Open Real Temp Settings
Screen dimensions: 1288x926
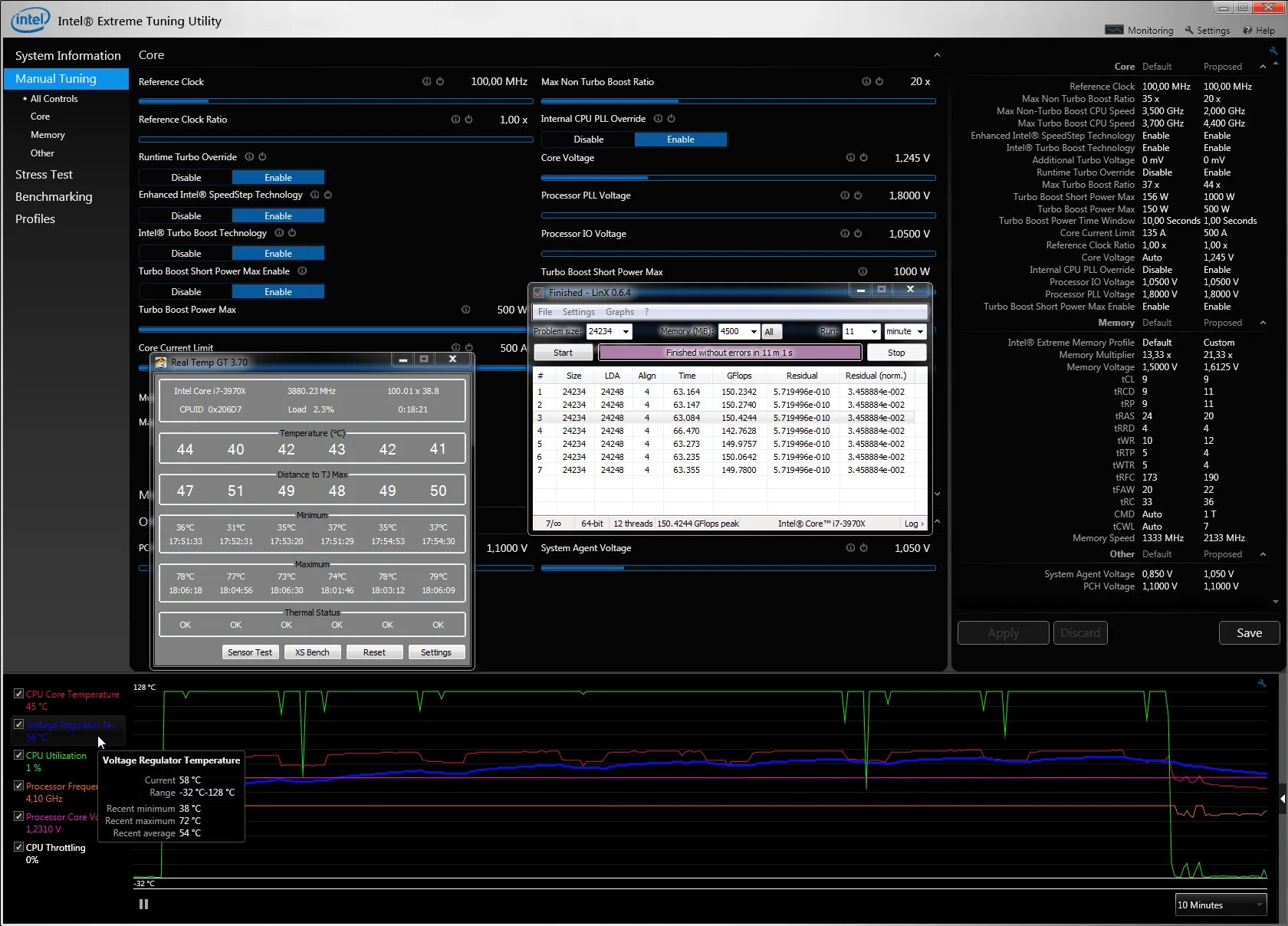[x=436, y=652]
